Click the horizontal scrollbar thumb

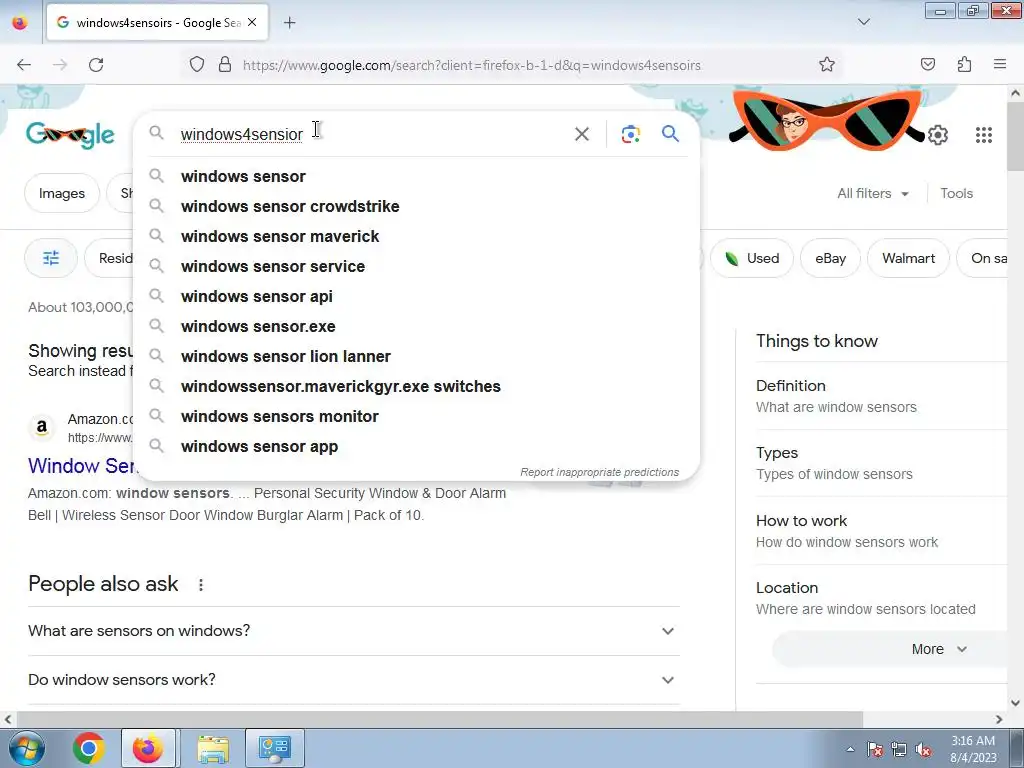[x=439, y=719]
